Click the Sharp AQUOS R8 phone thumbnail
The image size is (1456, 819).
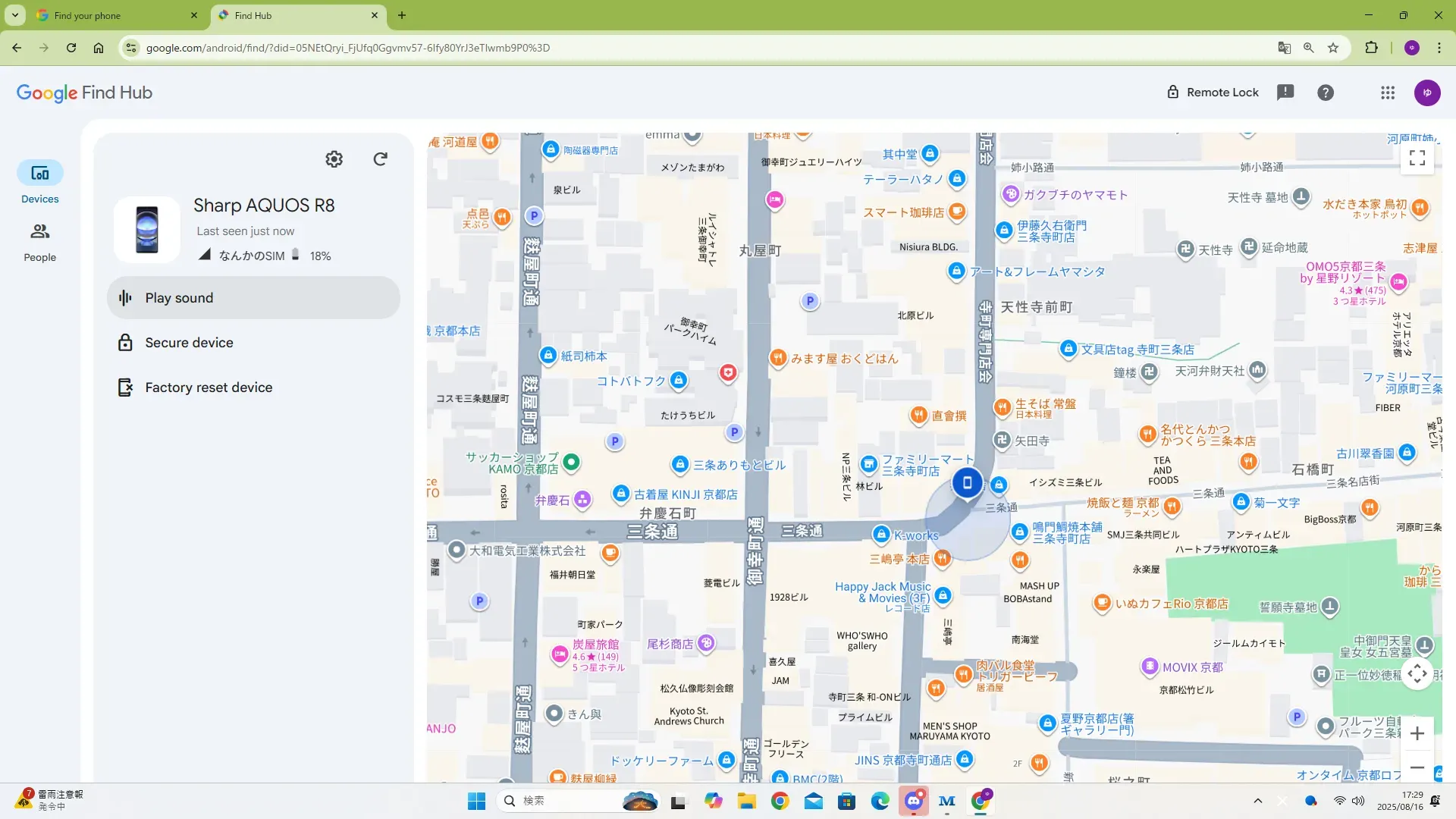pyautogui.click(x=147, y=229)
